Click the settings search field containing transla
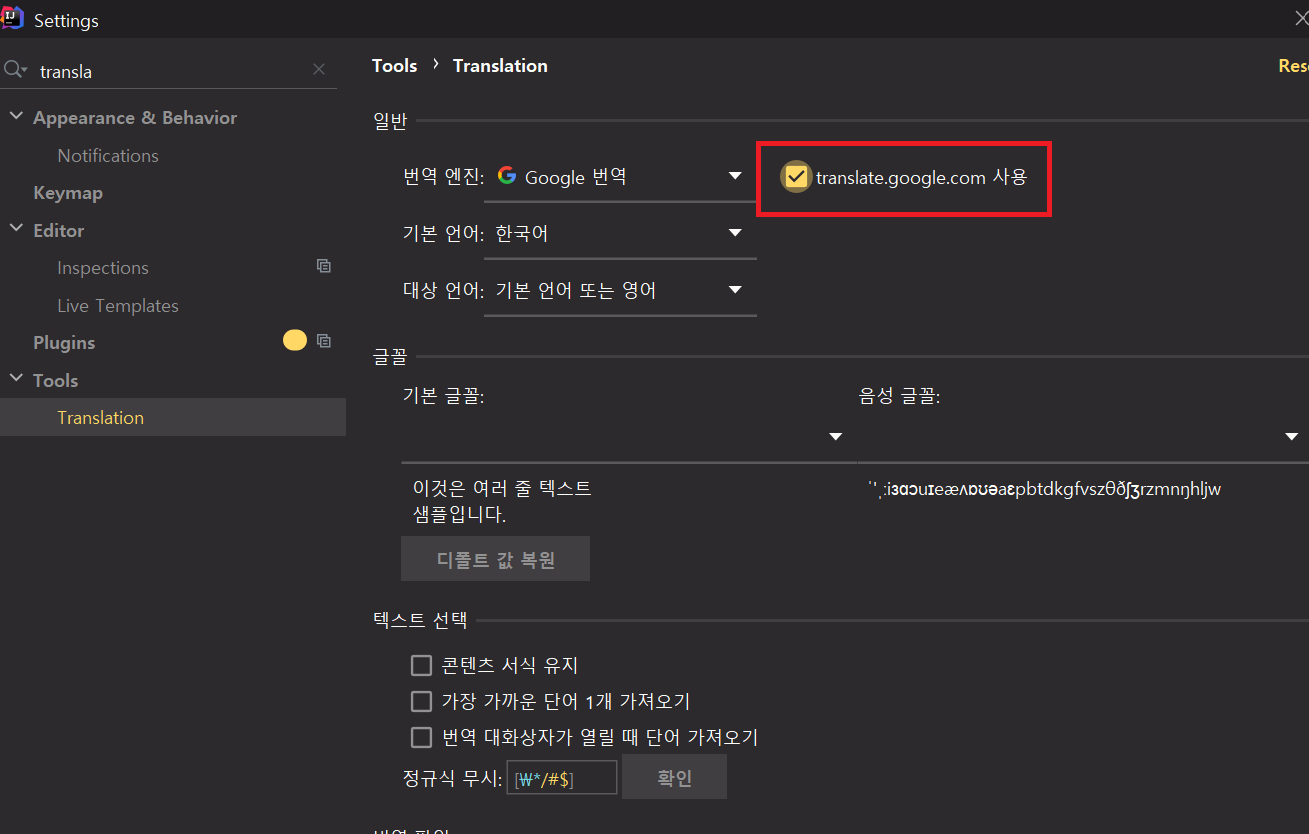Image resolution: width=1309 pixels, height=834 pixels. [x=170, y=70]
